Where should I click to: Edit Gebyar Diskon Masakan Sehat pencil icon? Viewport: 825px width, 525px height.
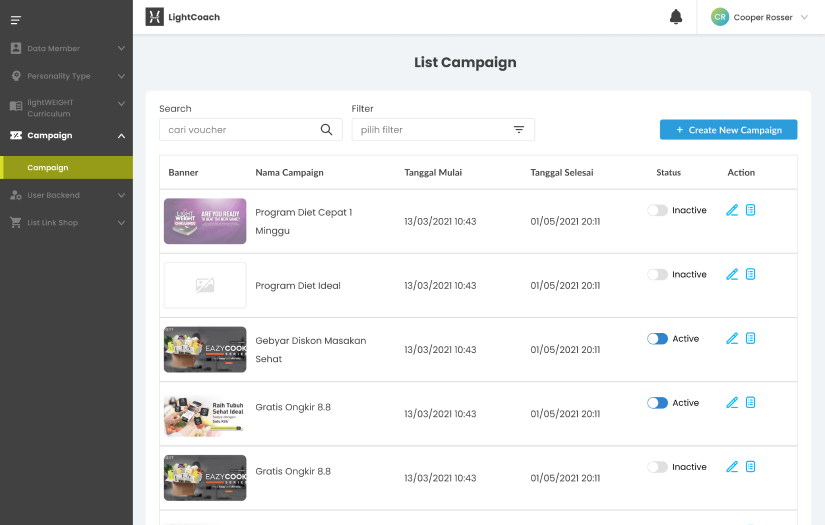[732, 338]
